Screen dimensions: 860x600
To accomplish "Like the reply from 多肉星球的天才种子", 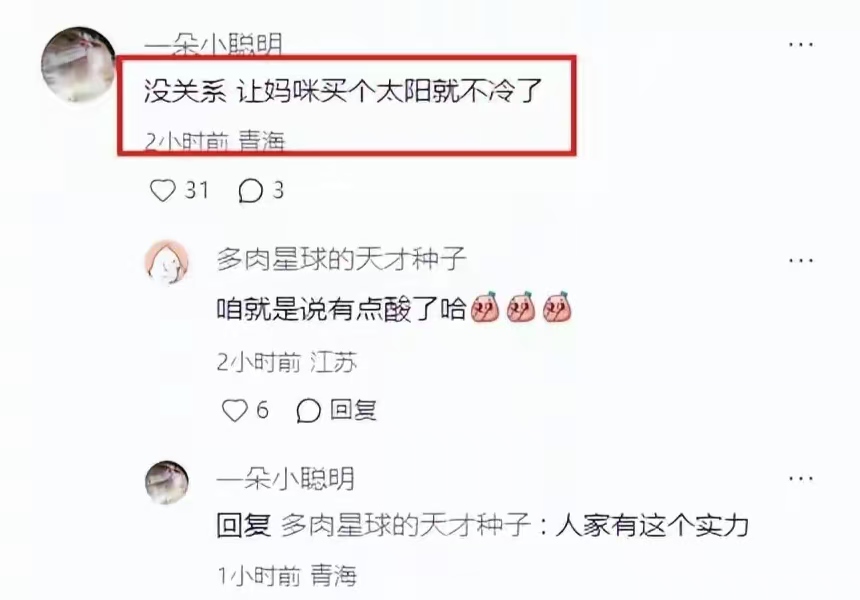I will pyautogui.click(x=234, y=410).
